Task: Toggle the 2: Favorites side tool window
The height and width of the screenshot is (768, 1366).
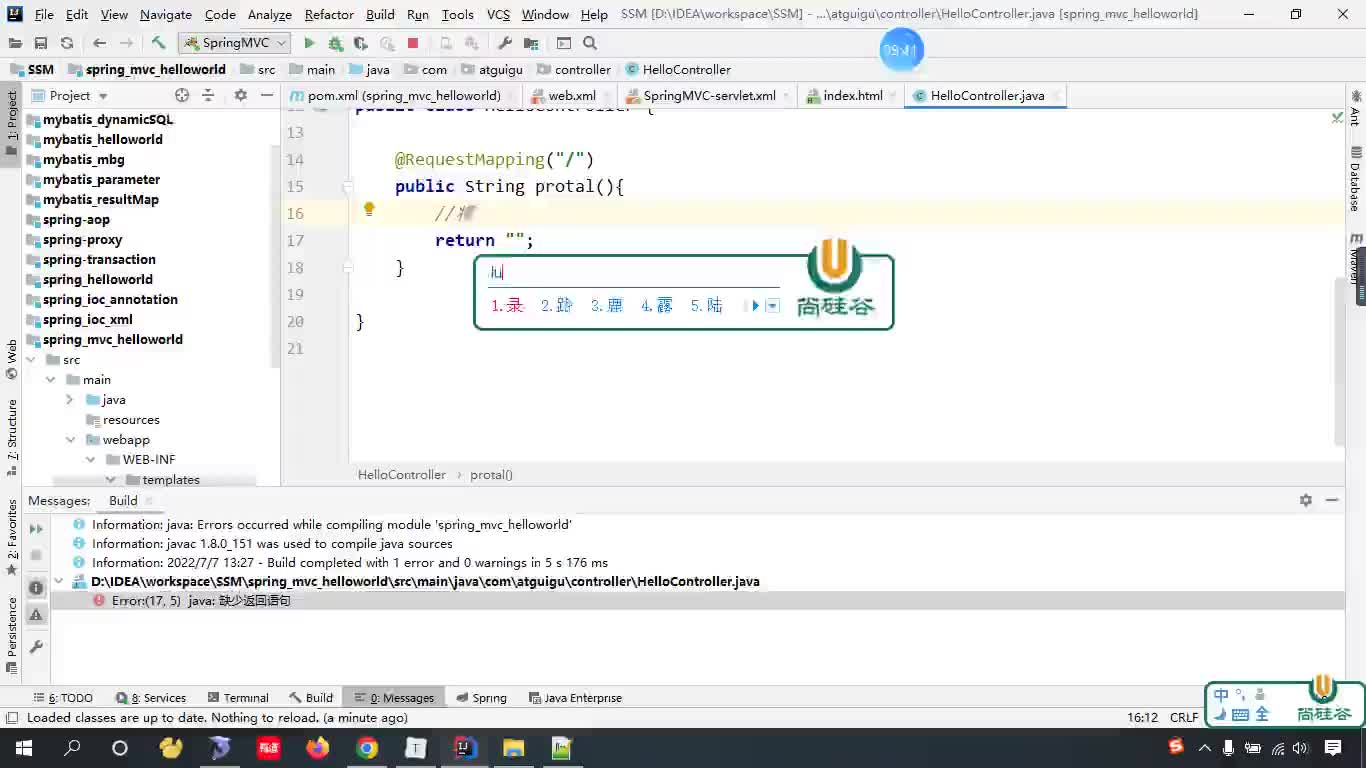Action: pos(11,538)
